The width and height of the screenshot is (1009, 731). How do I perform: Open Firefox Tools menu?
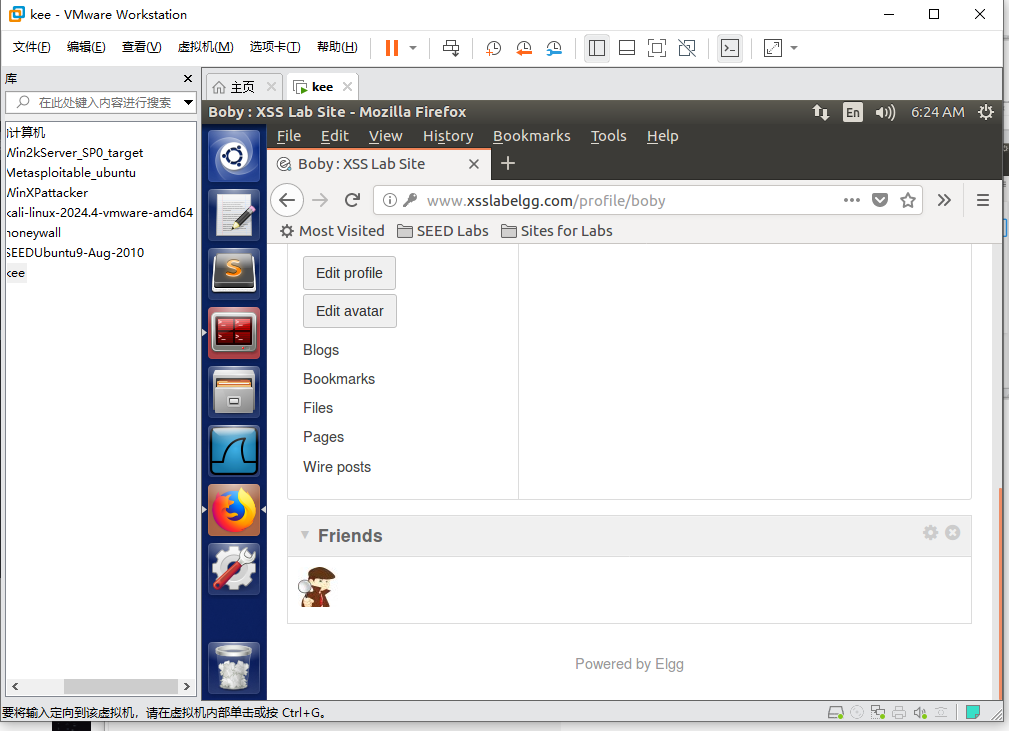click(608, 136)
